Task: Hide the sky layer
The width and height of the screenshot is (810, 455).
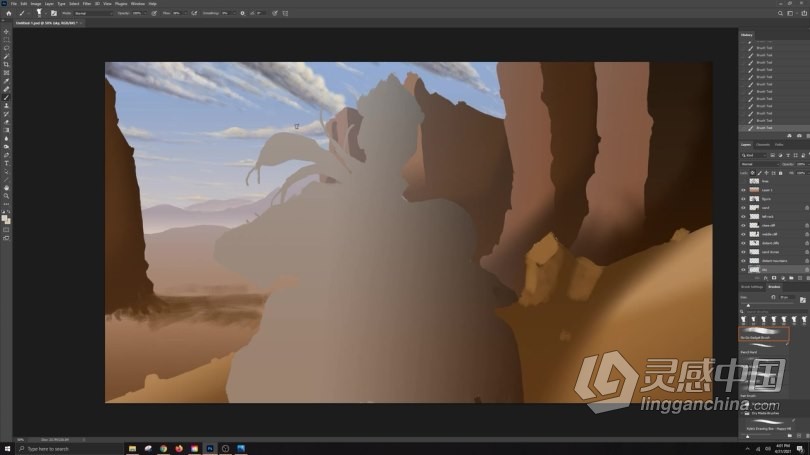Action: click(x=743, y=270)
